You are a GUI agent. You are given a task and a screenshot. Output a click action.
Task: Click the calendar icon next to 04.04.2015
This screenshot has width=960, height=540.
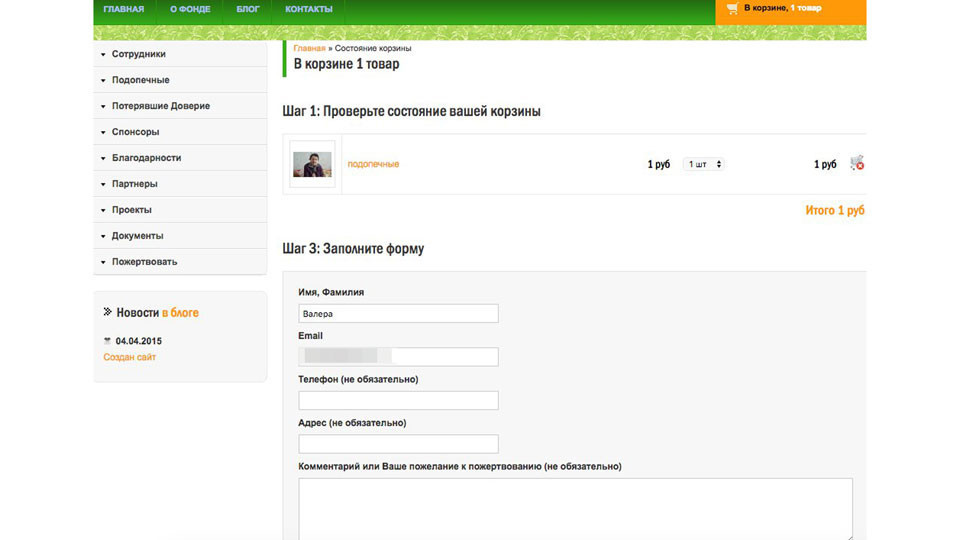pos(107,341)
